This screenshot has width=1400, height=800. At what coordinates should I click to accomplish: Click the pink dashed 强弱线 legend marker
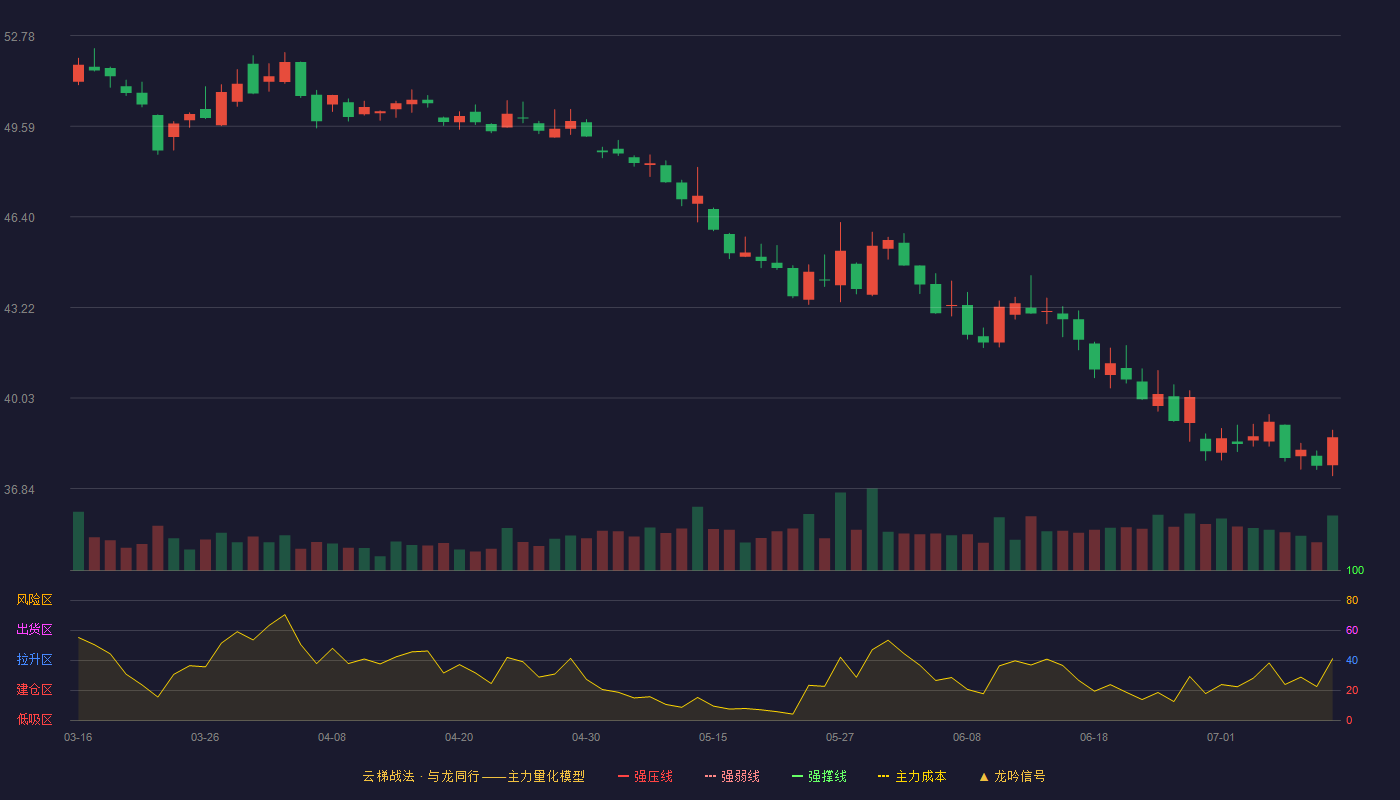click(710, 776)
